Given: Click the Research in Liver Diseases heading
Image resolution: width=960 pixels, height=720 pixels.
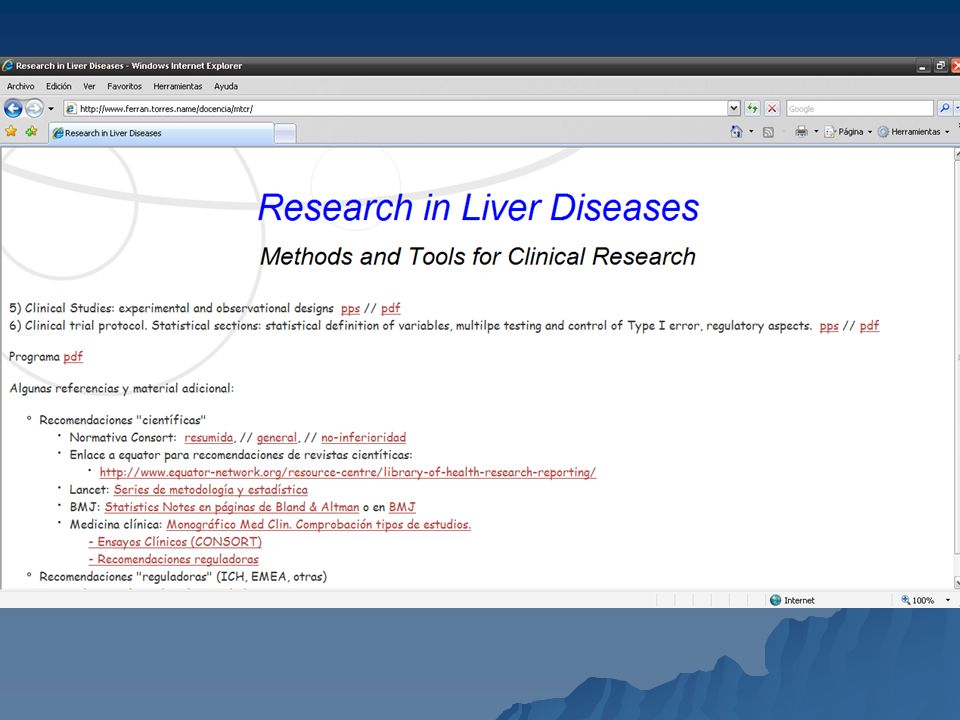Looking at the screenshot, I should [x=478, y=207].
